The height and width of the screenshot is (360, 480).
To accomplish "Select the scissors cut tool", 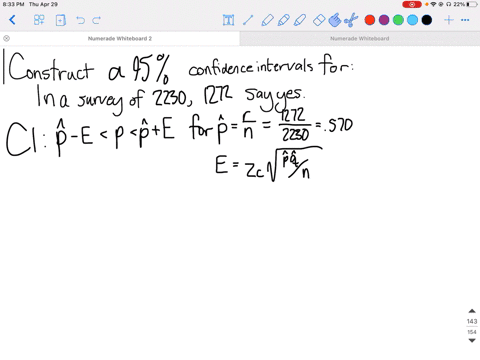I will pyautogui.click(x=351, y=20).
